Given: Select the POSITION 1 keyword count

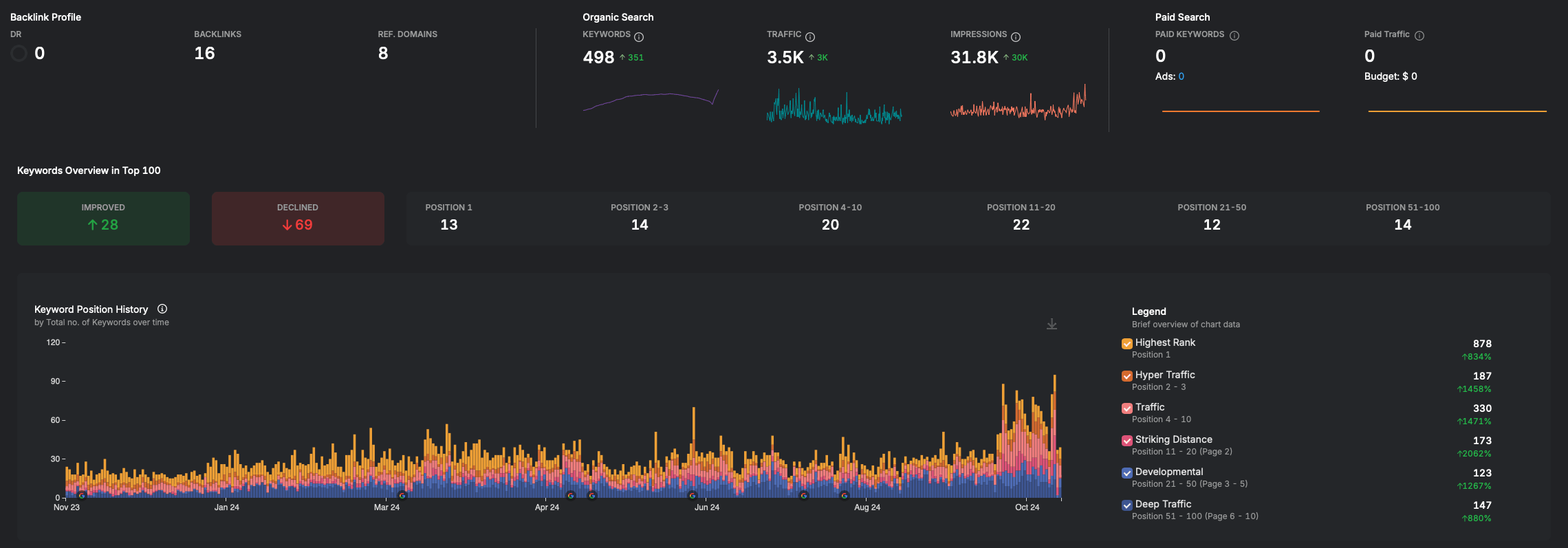Looking at the screenshot, I should 449,225.
